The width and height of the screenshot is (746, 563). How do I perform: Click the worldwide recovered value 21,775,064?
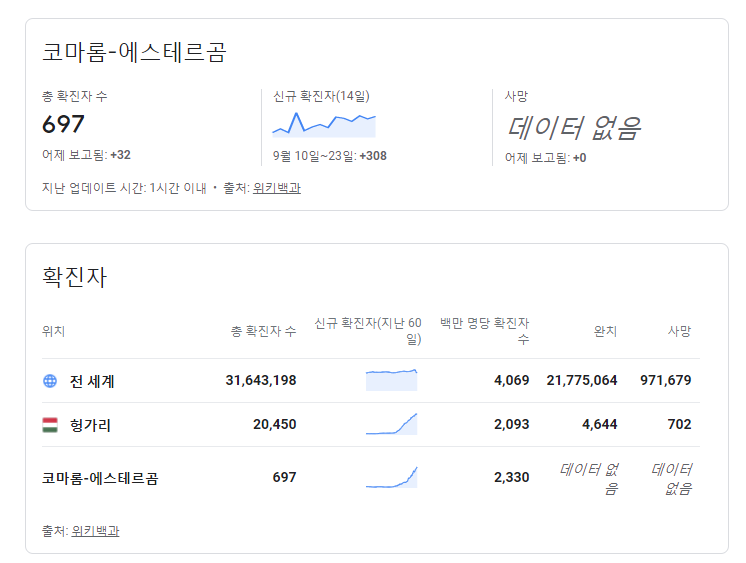click(582, 380)
